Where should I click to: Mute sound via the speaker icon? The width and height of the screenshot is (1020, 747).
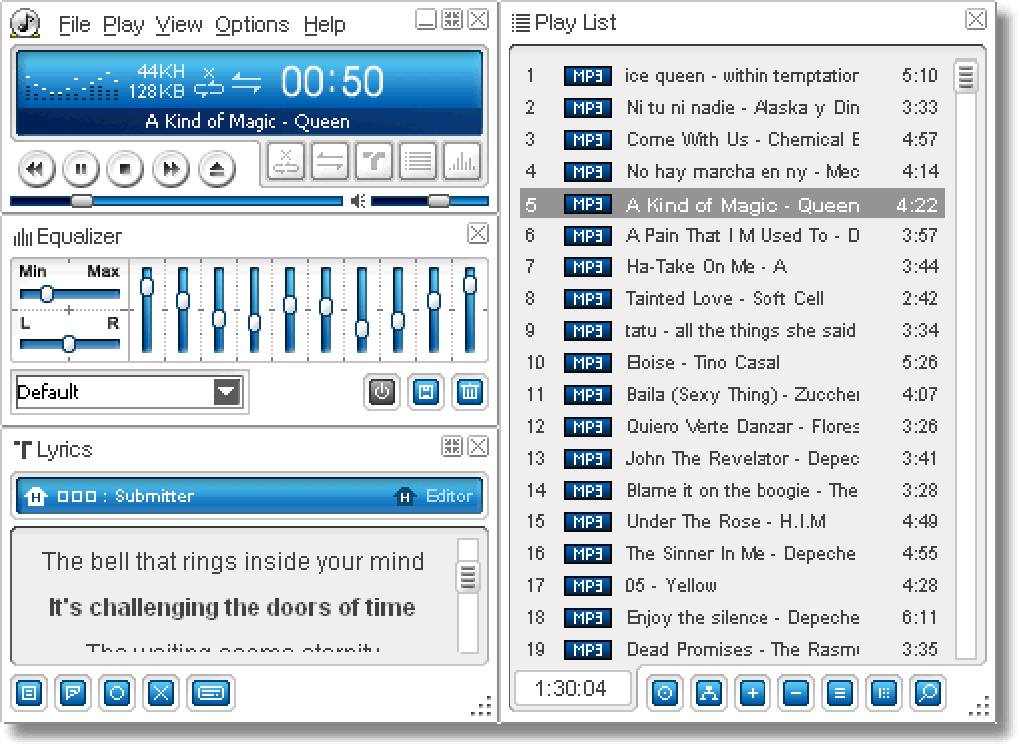(358, 201)
